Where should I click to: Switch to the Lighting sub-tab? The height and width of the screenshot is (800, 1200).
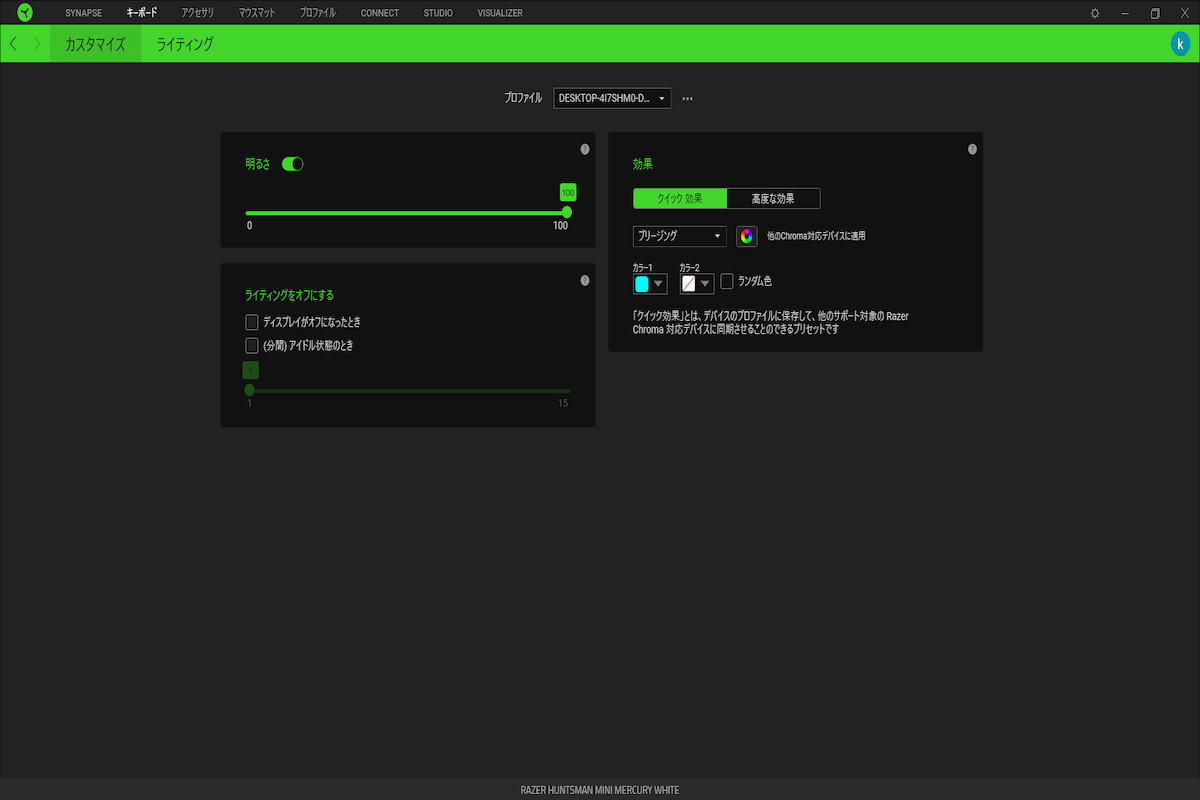[185, 44]
